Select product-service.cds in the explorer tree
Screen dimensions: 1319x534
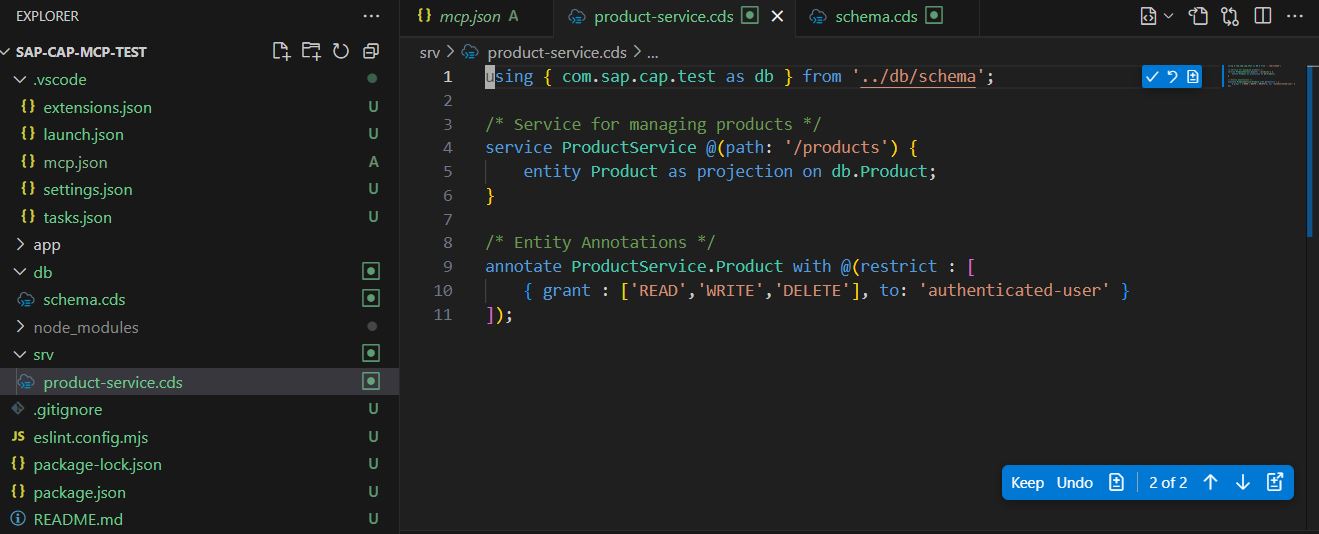click(x=113, y=382)
